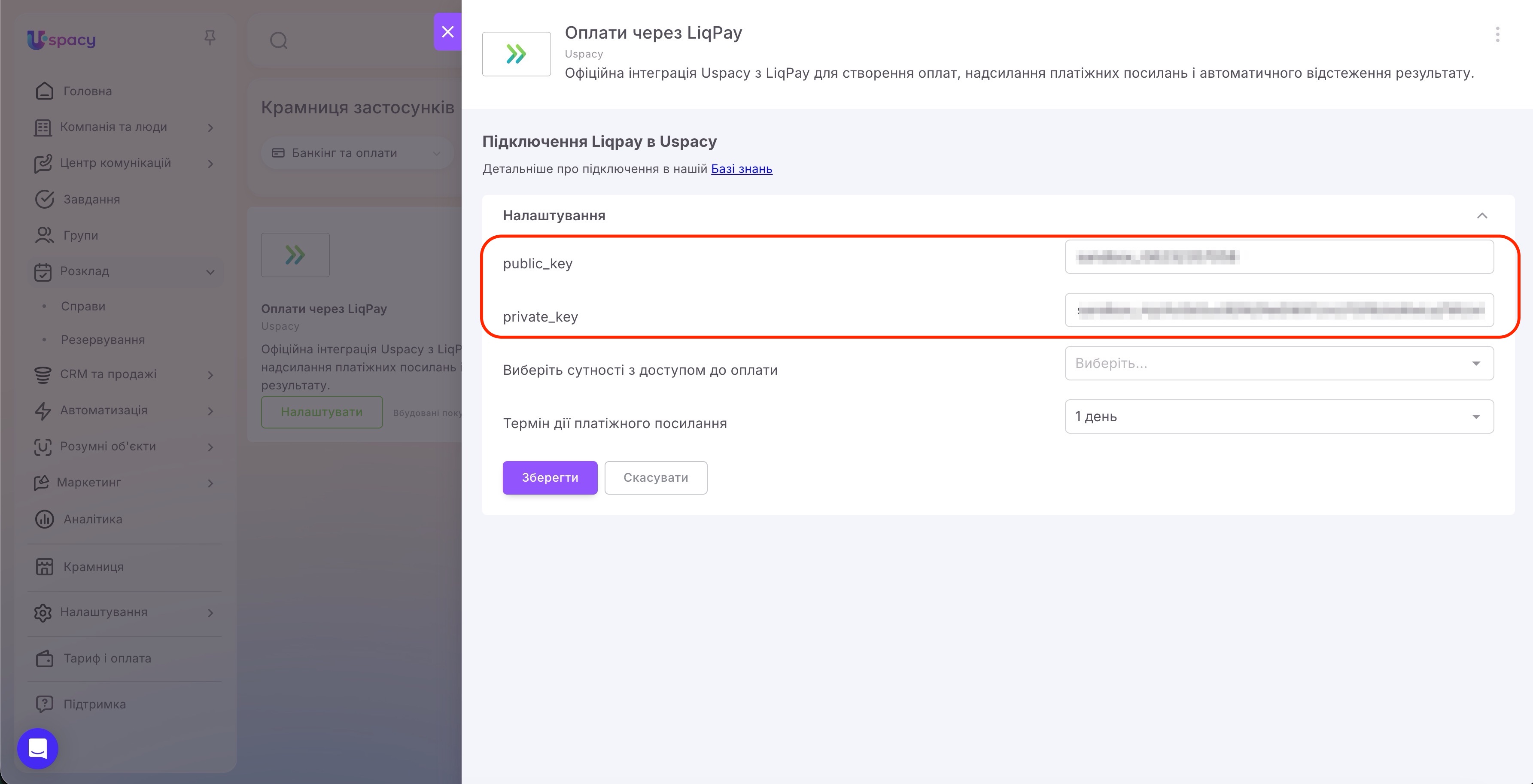Open the CRM та продажі menu item
1533x784 pixels.
[108, 374]
